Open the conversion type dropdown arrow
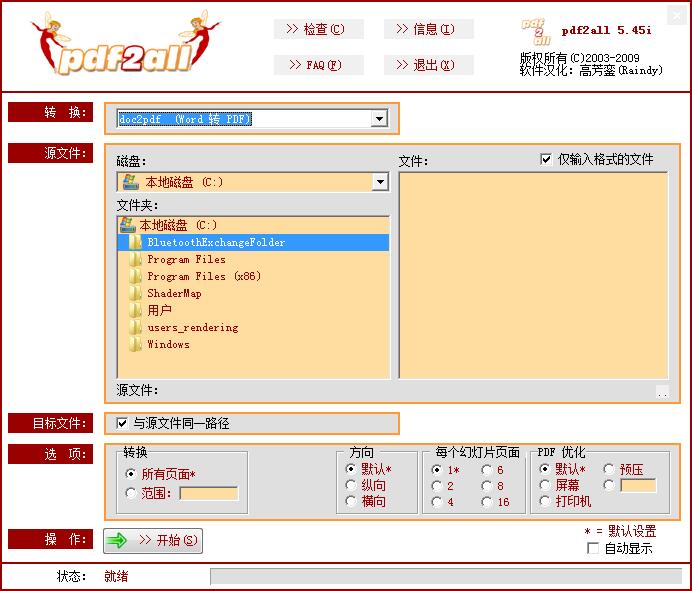 tap(379, 119)
